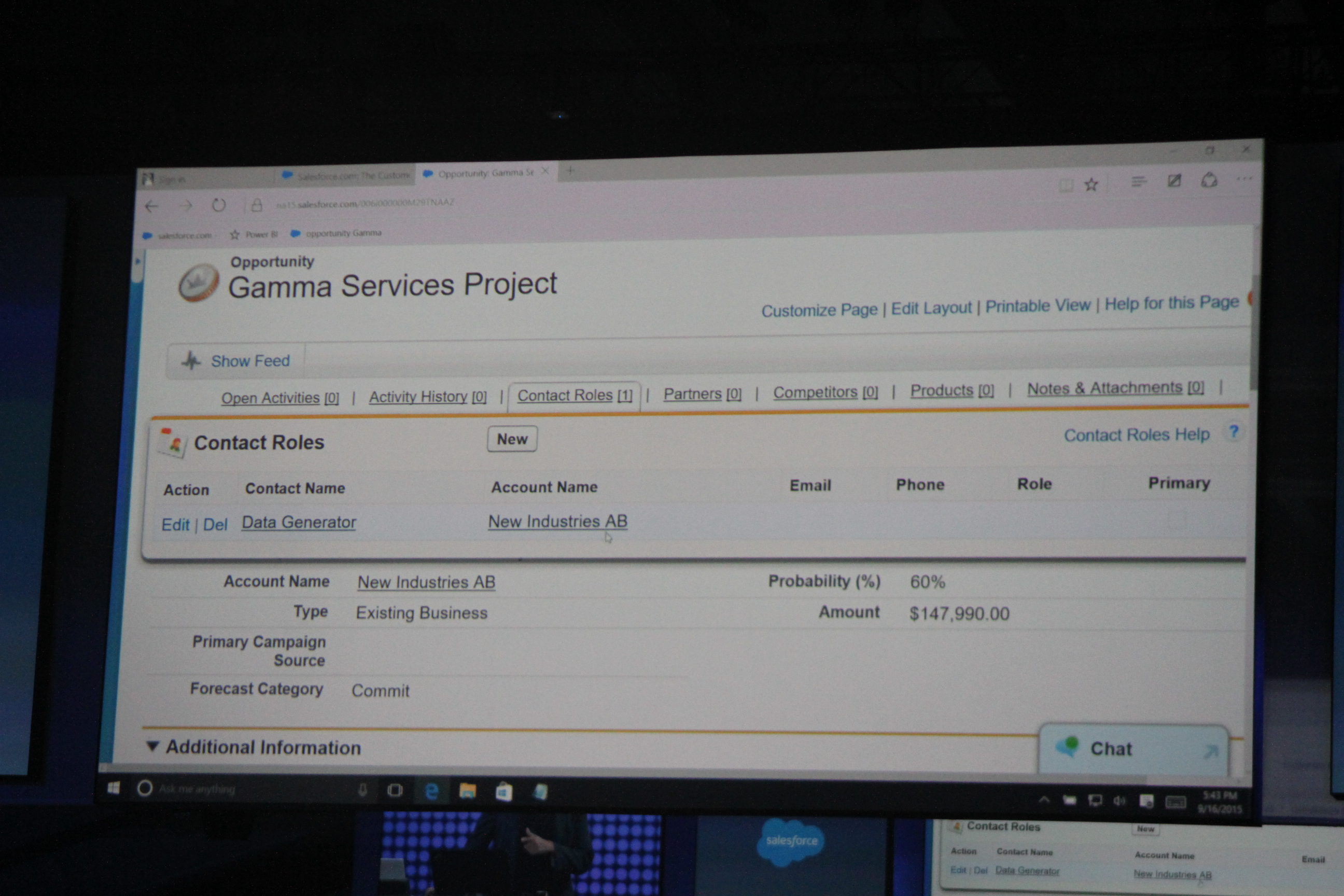Open New Industries AB beside Account Name field
This screenshot has width=1344, height=896.
pyautogui.click(x=426, y=582)
